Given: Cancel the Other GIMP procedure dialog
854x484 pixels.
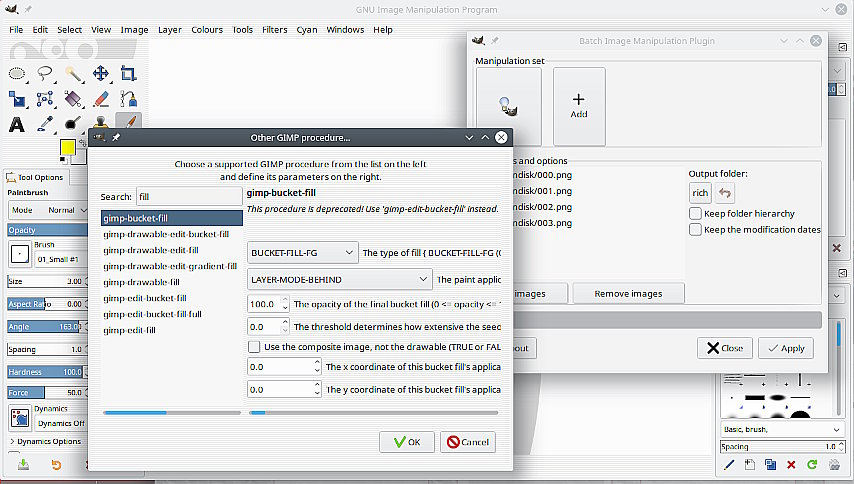Looking at the screenshot, I should coord(468,442).
